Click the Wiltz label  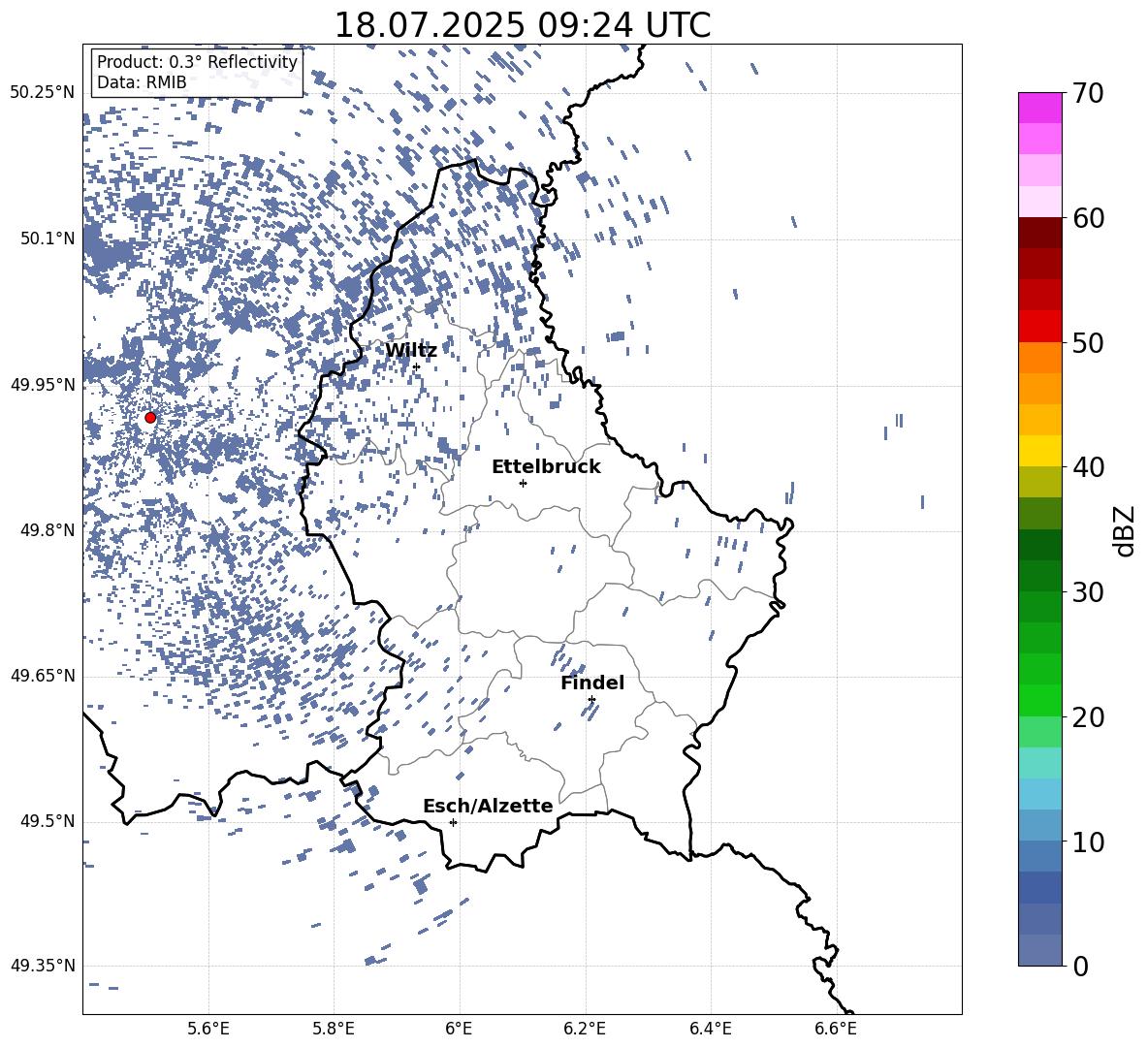[411, 351]
